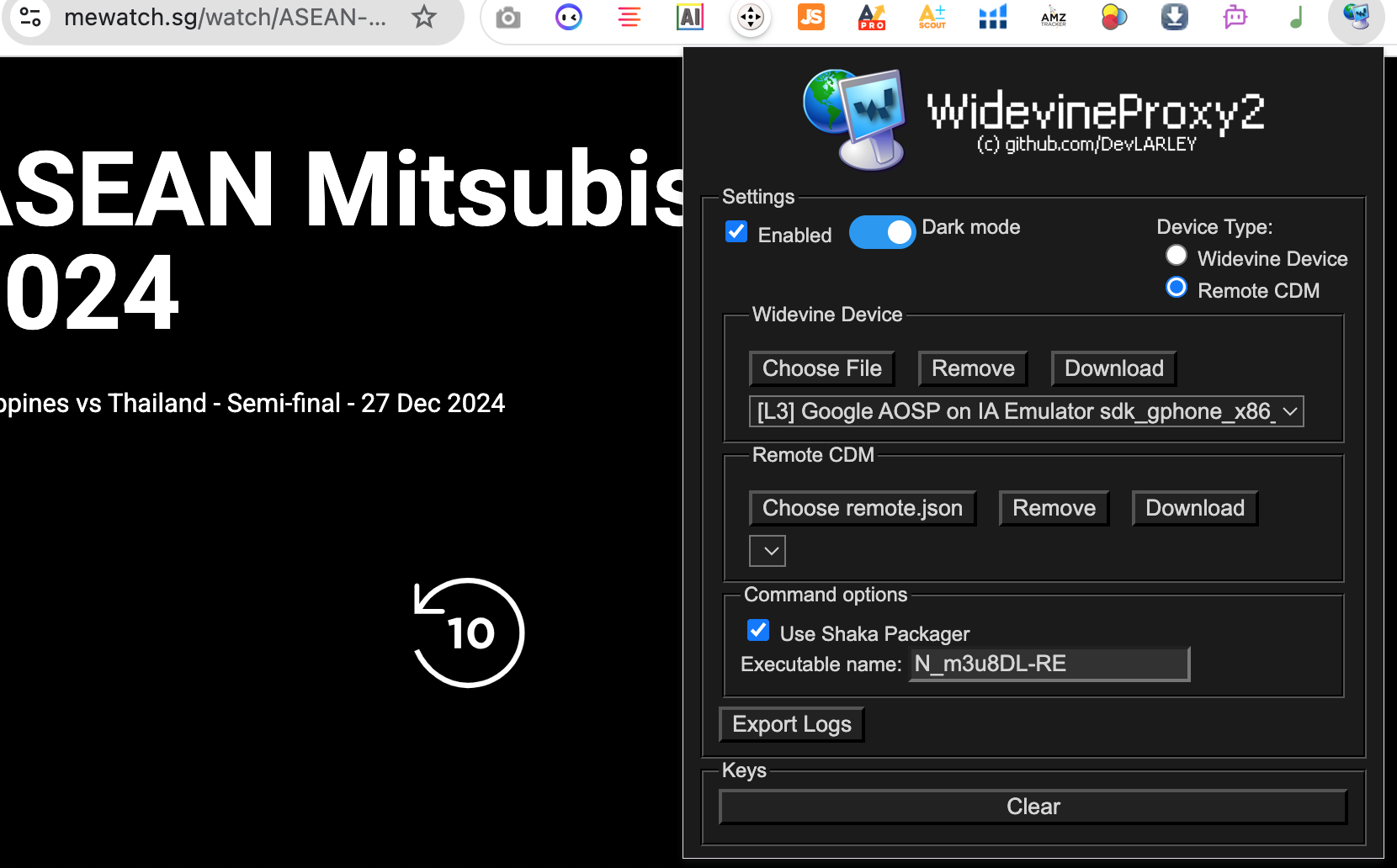This screenshot has height=868, width=1397.
Task: Open the multicolor ball extension
Action: pyautogui.click(x=1114, y=17)
